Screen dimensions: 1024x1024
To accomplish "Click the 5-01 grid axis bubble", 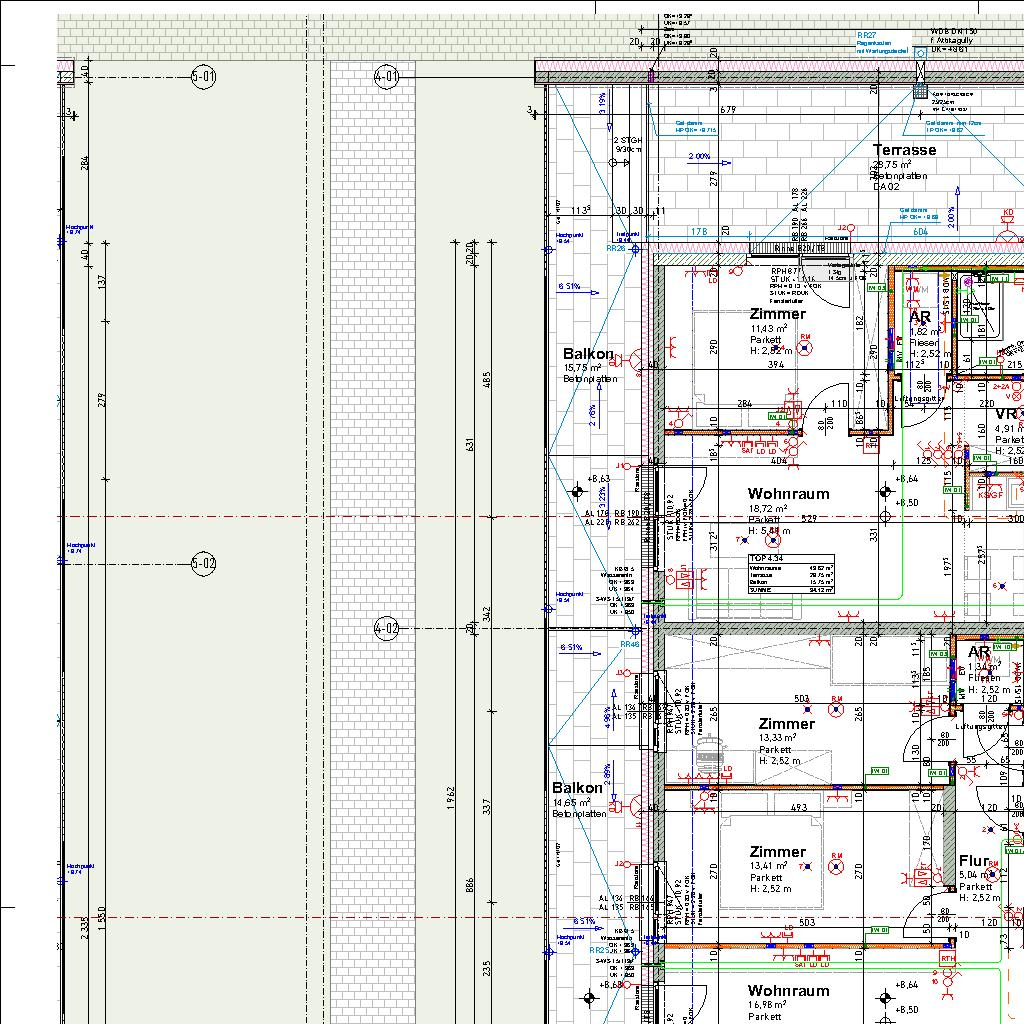I will point(203,76).
